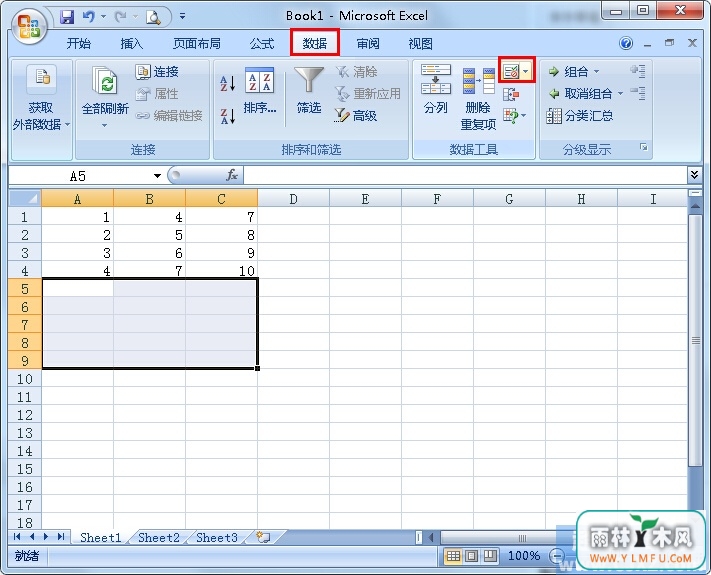Open the 页面布局 tab
Image resolution: width=711 pixels, height=575 pixels.
click(197, 44)
